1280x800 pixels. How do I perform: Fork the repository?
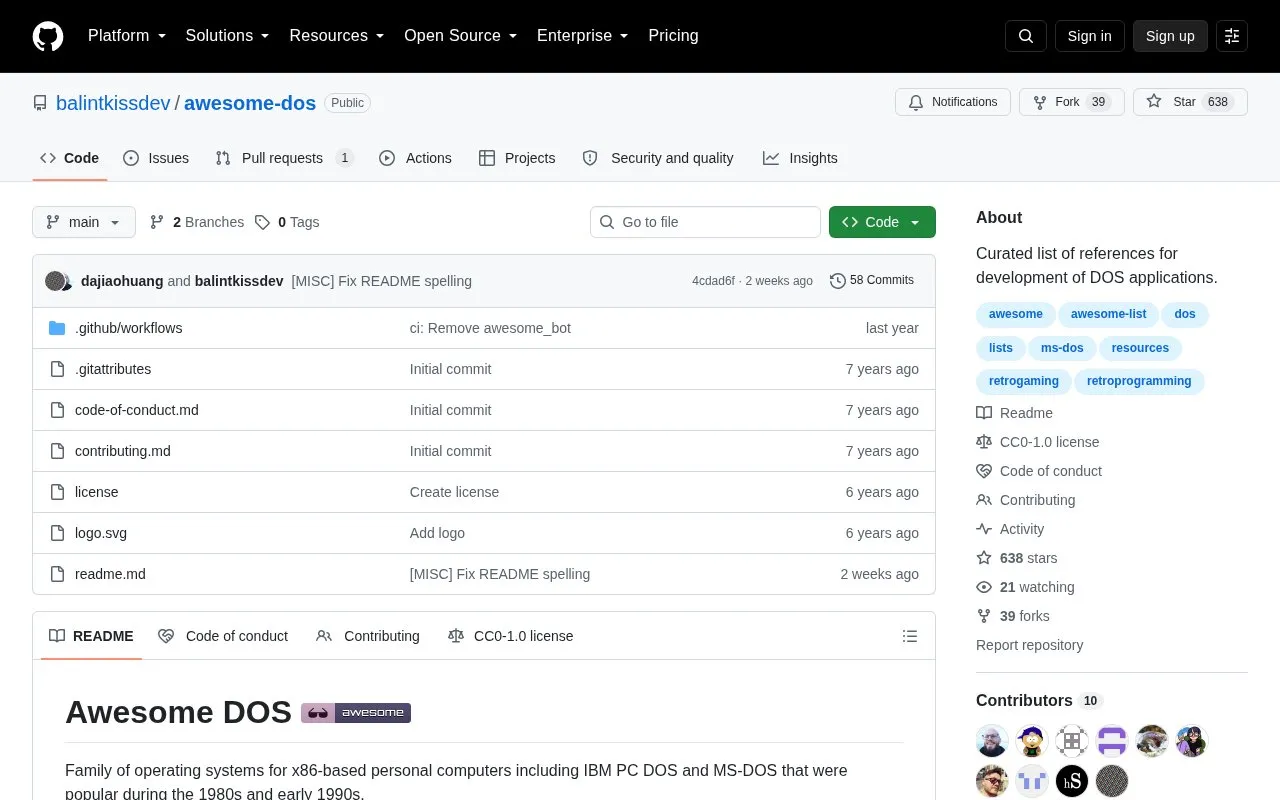[1072, 102]
